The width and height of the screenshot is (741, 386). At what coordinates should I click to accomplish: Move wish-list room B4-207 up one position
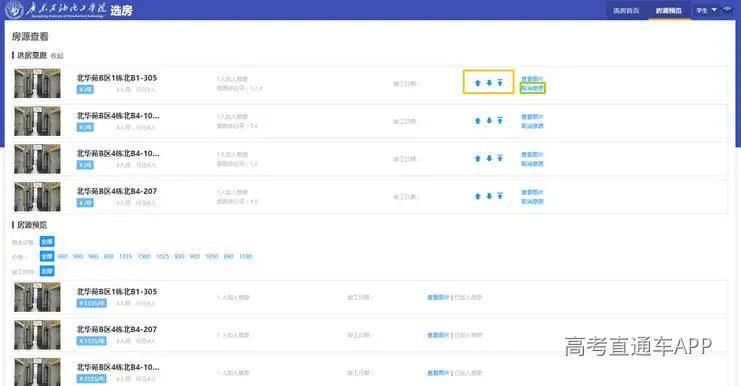click(x=477, y=196)
